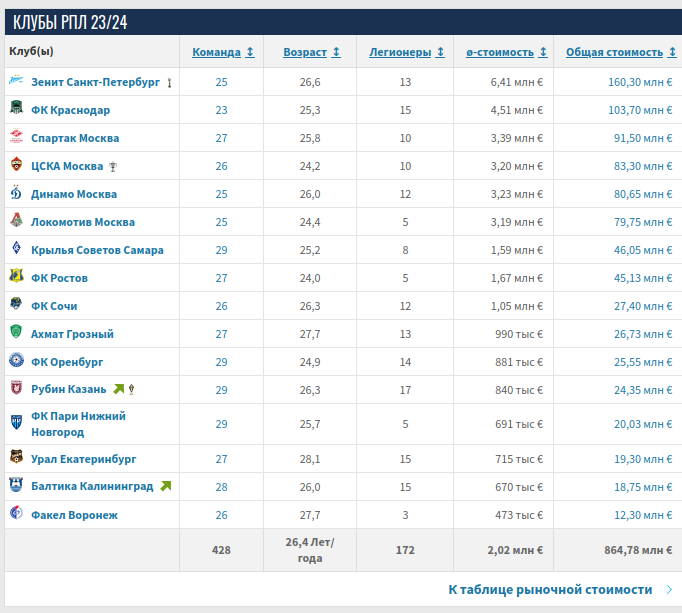Open К таблице рыночной стоимости link

pyautogui.click(x=550, y=590)
